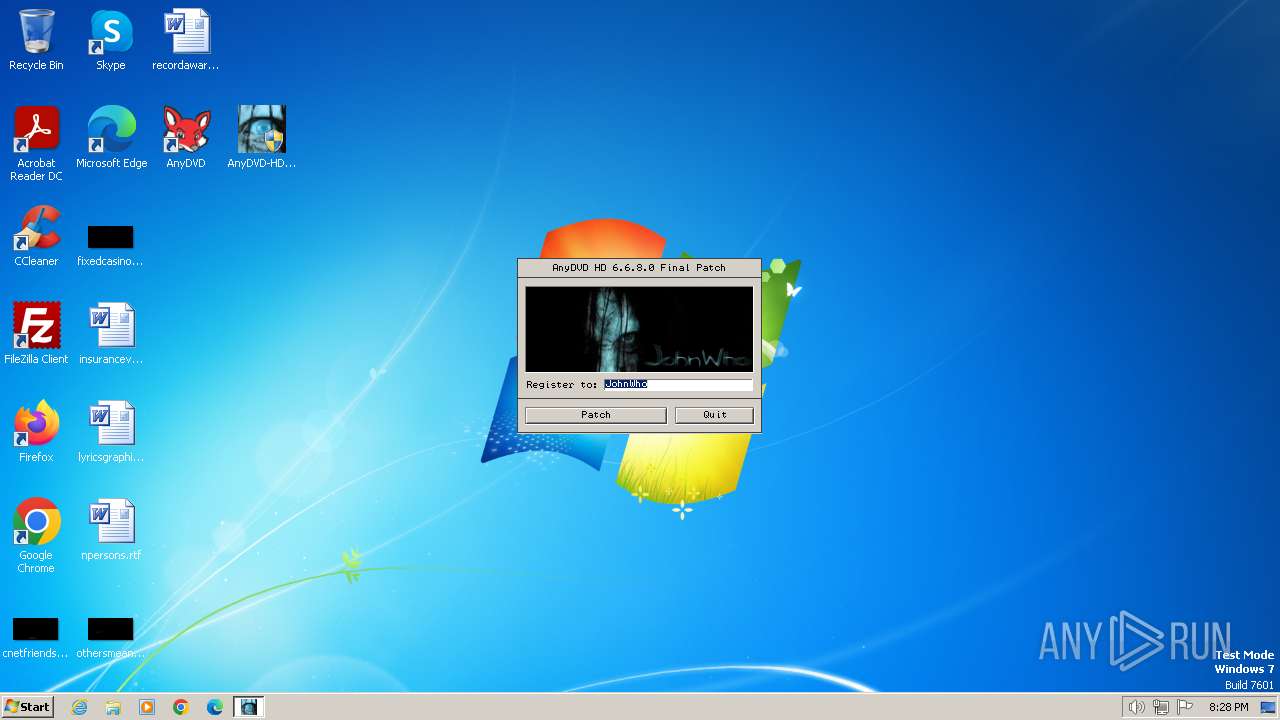Click the 8:28 PM clock

1228,707
